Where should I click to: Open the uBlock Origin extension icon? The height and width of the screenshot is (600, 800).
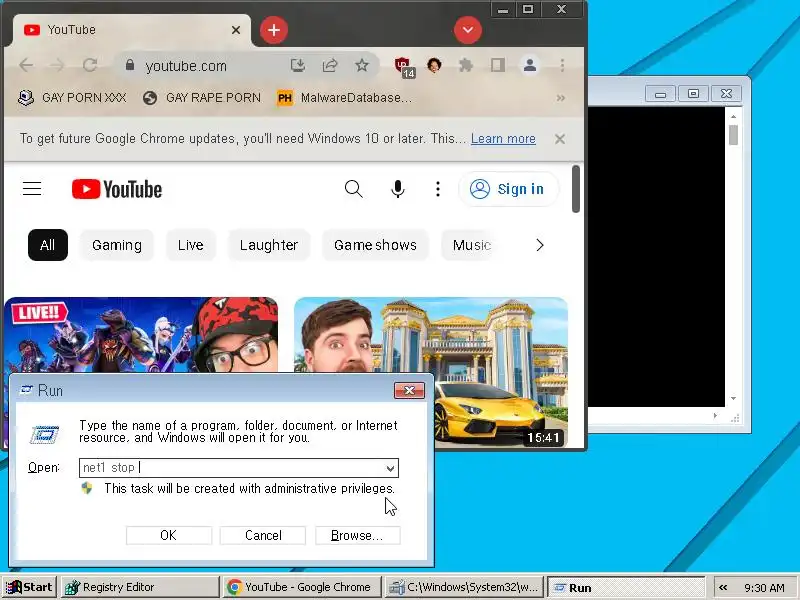point(404,66)
